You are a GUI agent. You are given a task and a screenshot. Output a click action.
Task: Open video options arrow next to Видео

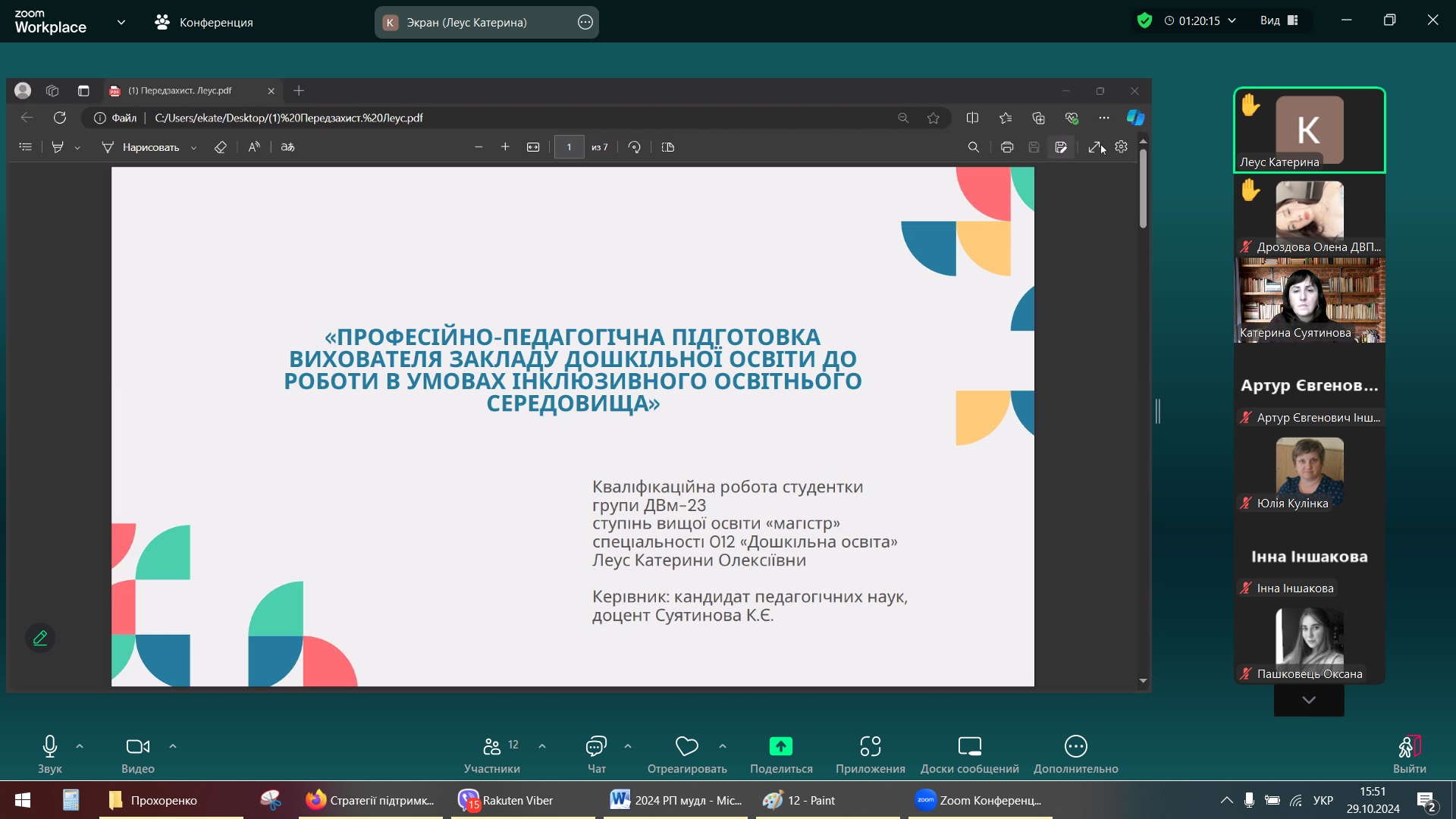pyautogui.click(x=173, y=746)
